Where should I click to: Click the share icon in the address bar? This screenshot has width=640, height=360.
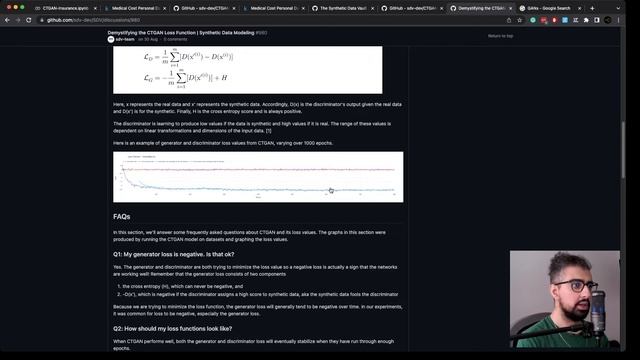pos(509,20)
